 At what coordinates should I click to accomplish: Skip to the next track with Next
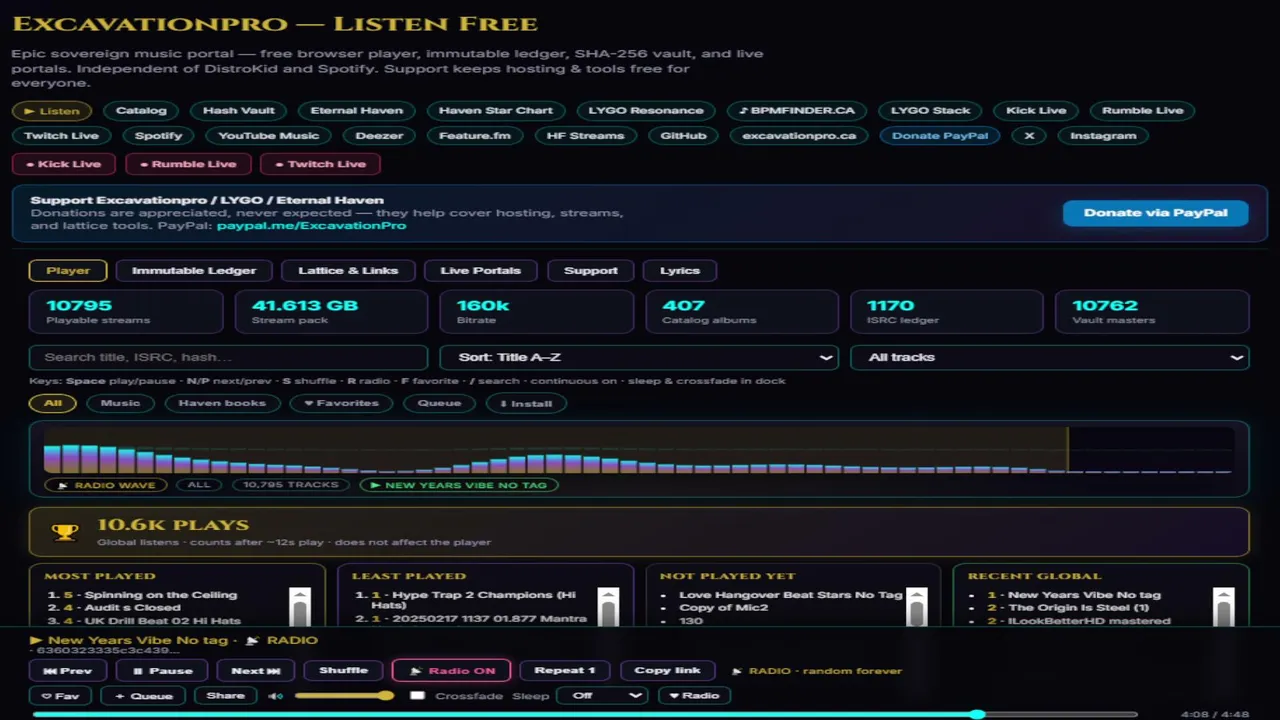click(256, 671)
